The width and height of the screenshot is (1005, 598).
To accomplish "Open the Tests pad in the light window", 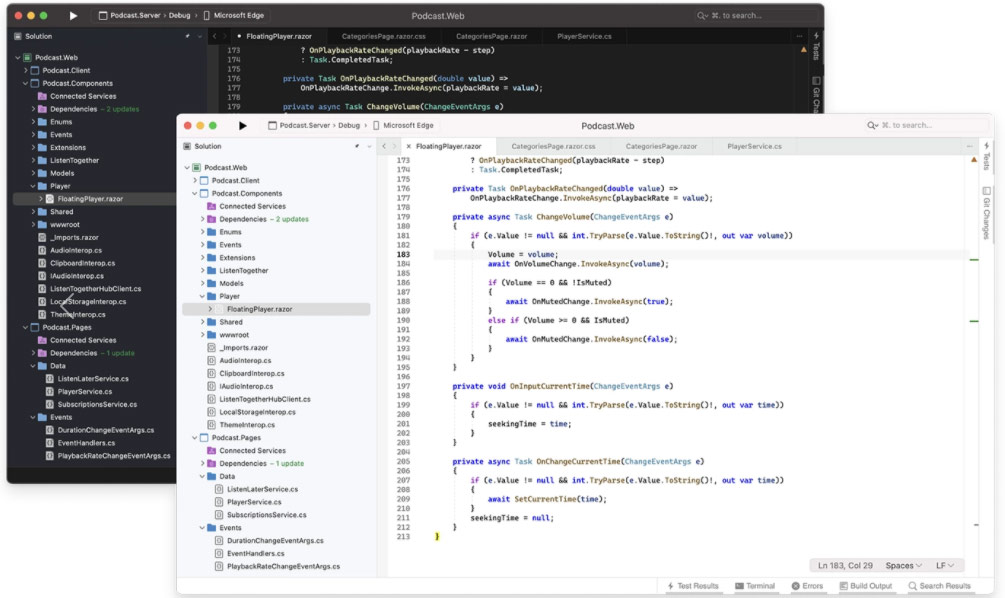I will pos(986,155).
